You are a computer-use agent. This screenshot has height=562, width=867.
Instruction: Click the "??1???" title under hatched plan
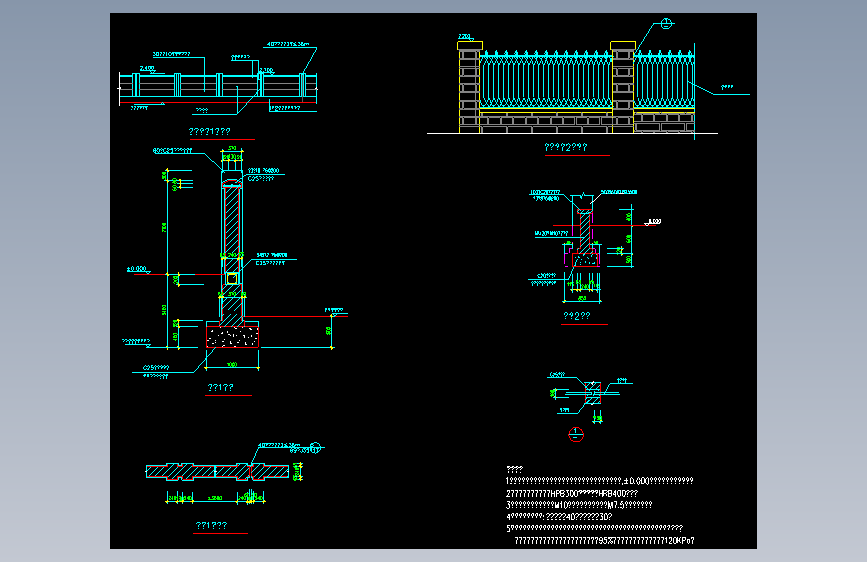click(x=211, y=525)
